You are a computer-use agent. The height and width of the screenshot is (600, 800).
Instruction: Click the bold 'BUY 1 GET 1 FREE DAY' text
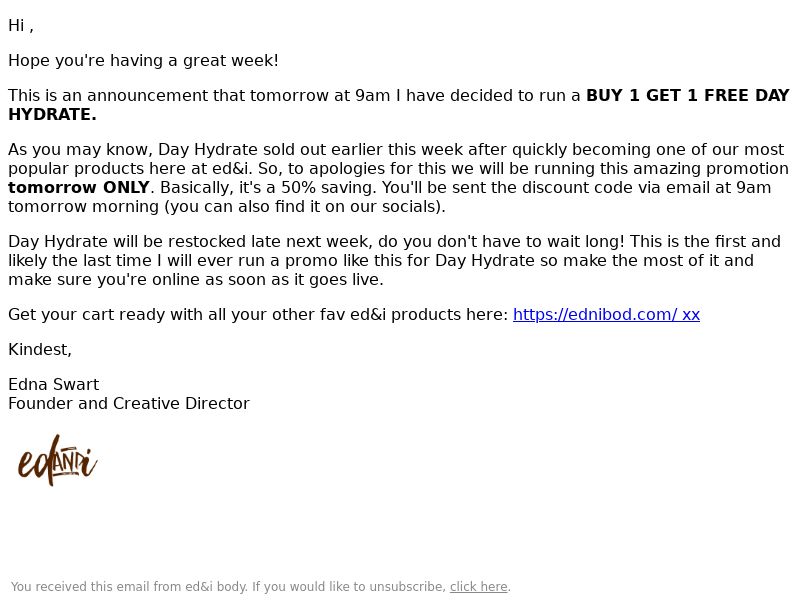pos(688,95)
